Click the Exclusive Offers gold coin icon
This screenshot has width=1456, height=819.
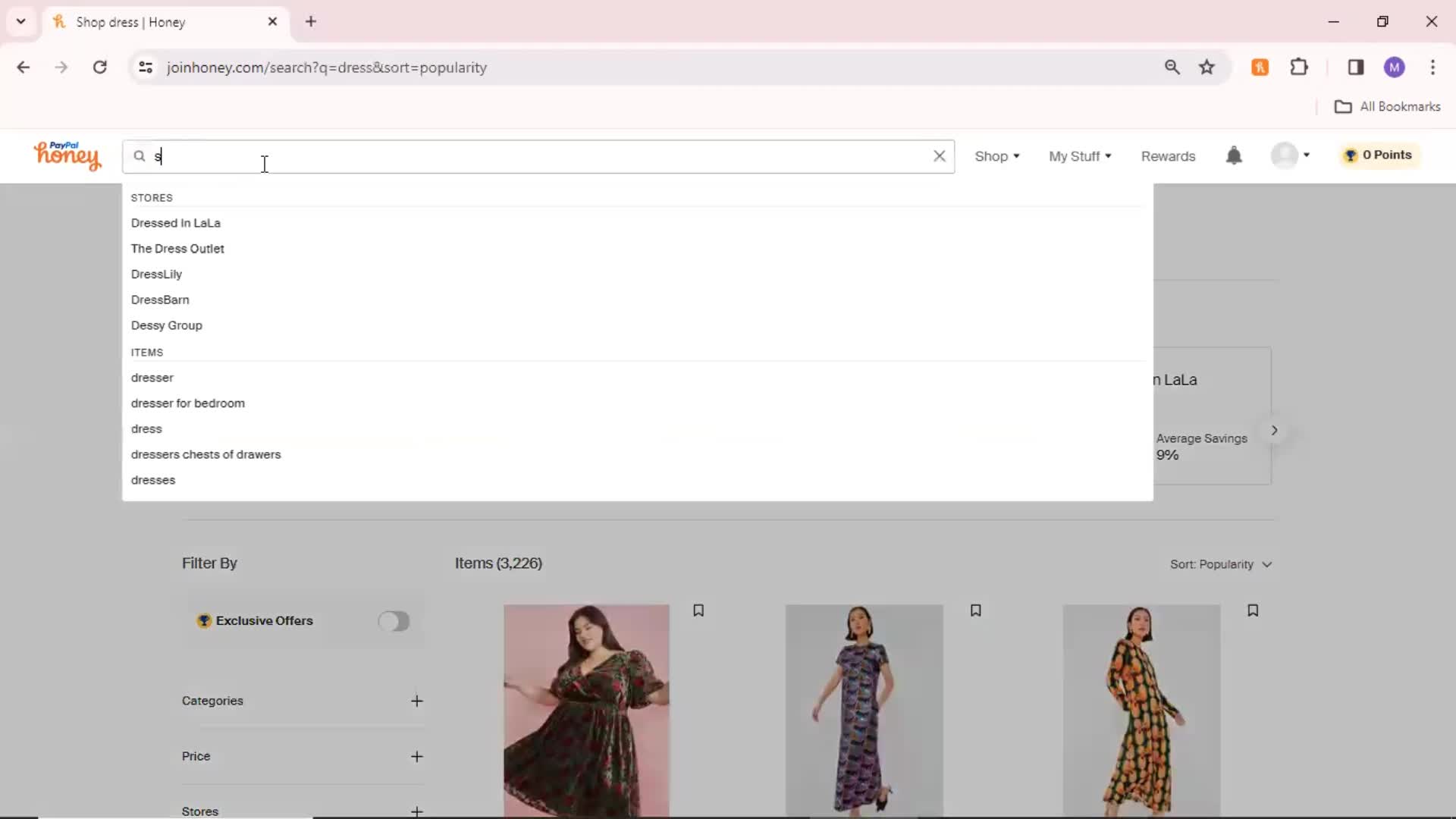[204, 621]
